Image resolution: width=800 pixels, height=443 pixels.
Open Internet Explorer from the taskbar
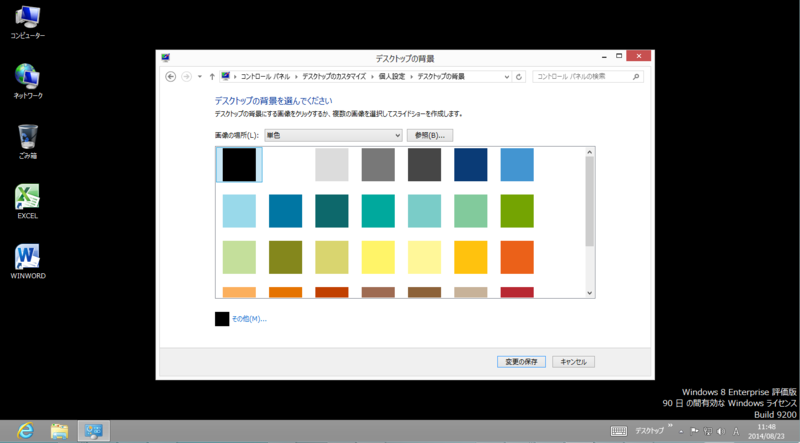click(x=24, y=431)
